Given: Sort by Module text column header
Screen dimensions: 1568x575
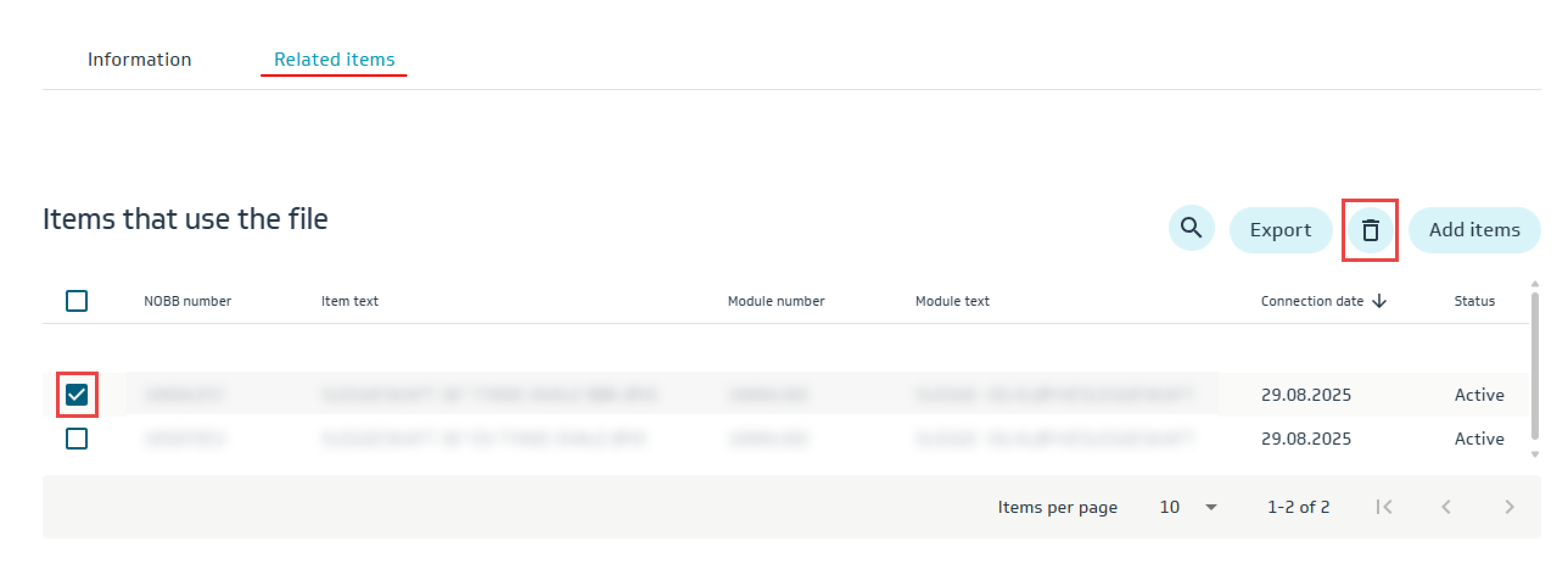Looking at the screenshot, I should [952, 301].
